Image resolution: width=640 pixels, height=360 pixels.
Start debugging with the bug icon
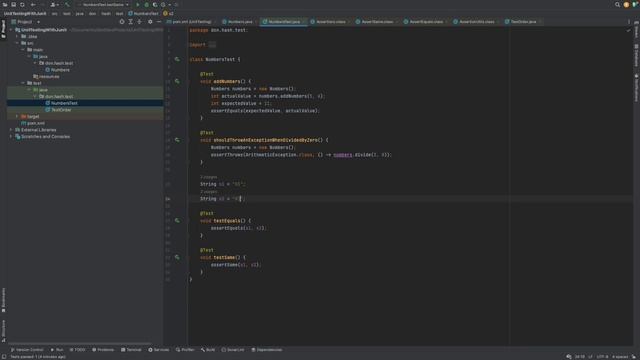pos(147,4)
